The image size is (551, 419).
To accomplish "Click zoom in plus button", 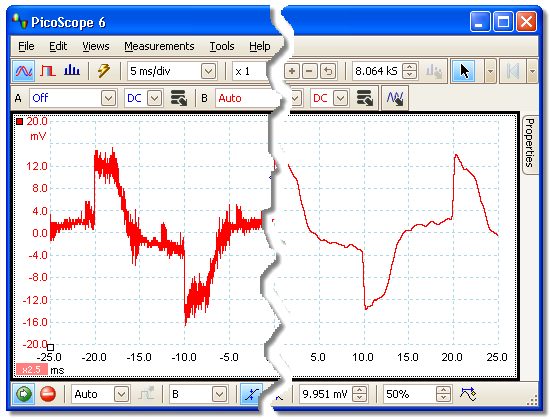I will point(291,71).
